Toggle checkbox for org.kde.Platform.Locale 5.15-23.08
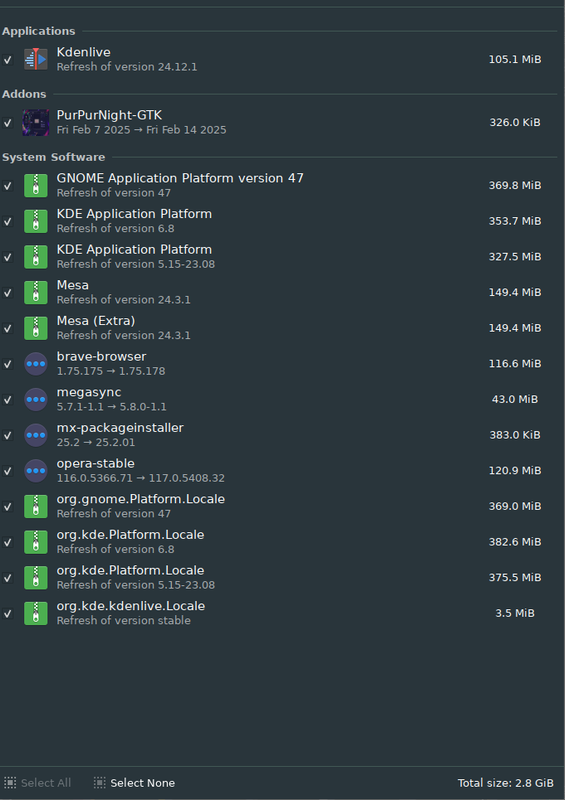The height and width of the screenshot is (800, 565). click(8, 578)
